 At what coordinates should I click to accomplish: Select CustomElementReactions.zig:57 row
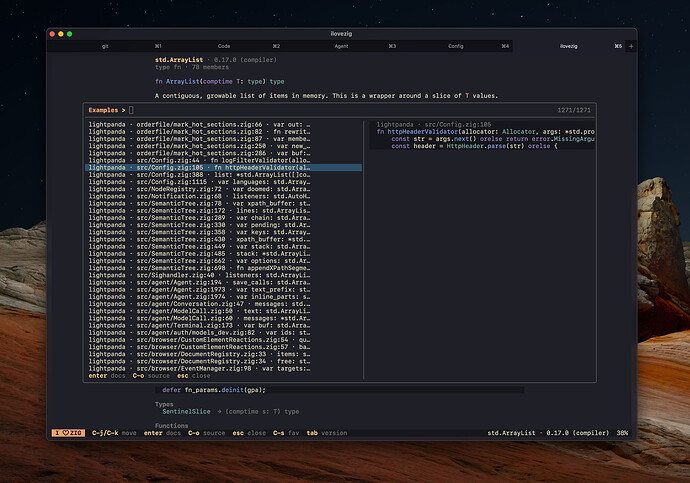coord(224,347)
